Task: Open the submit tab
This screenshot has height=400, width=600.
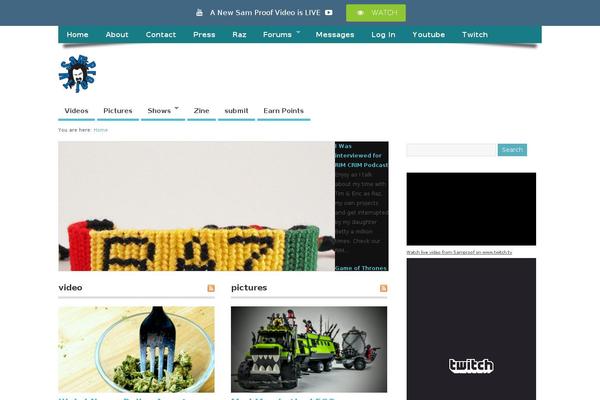Action: [236, 111]
